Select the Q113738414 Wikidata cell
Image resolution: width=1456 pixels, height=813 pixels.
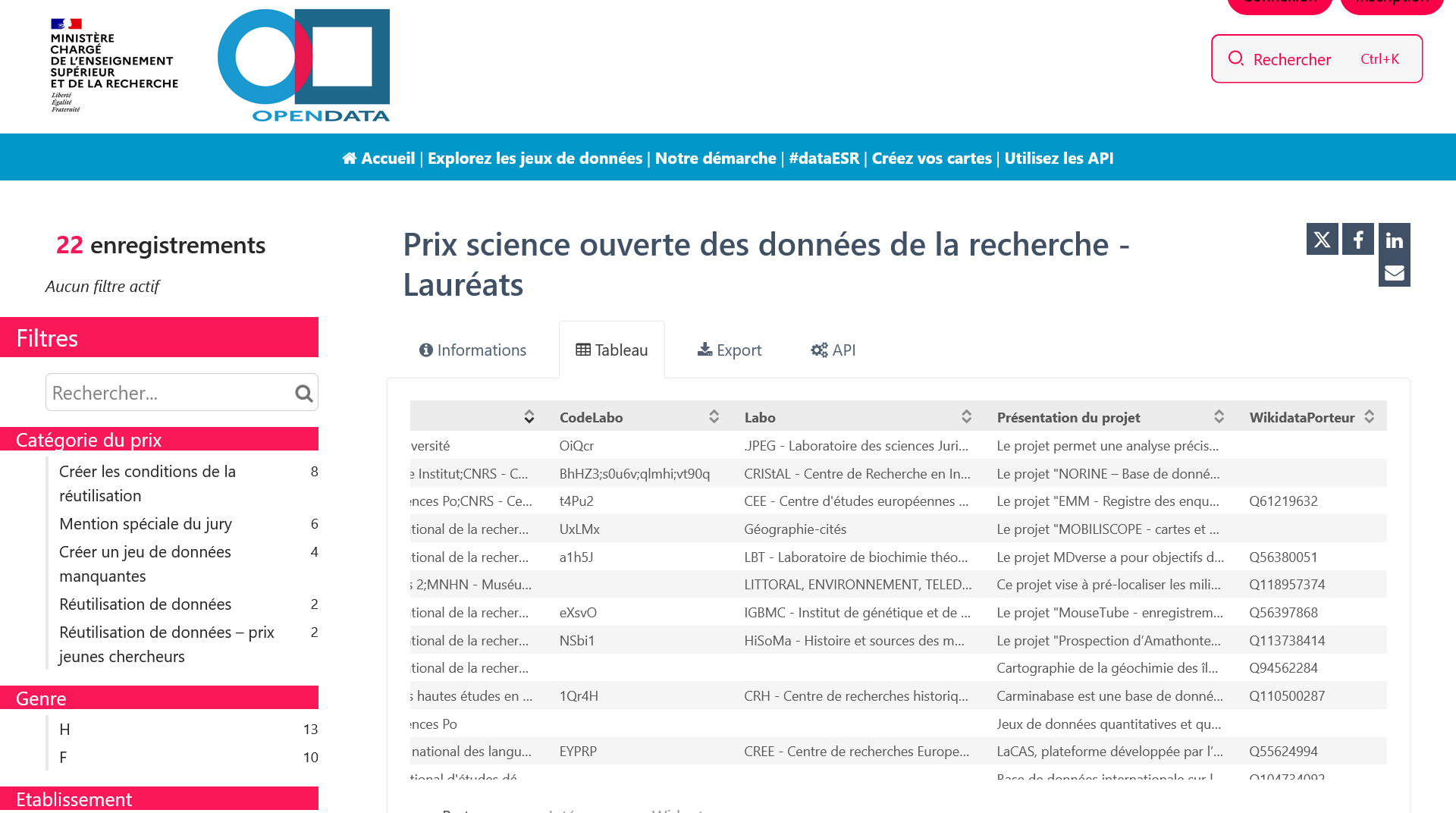pos(1287,640)
